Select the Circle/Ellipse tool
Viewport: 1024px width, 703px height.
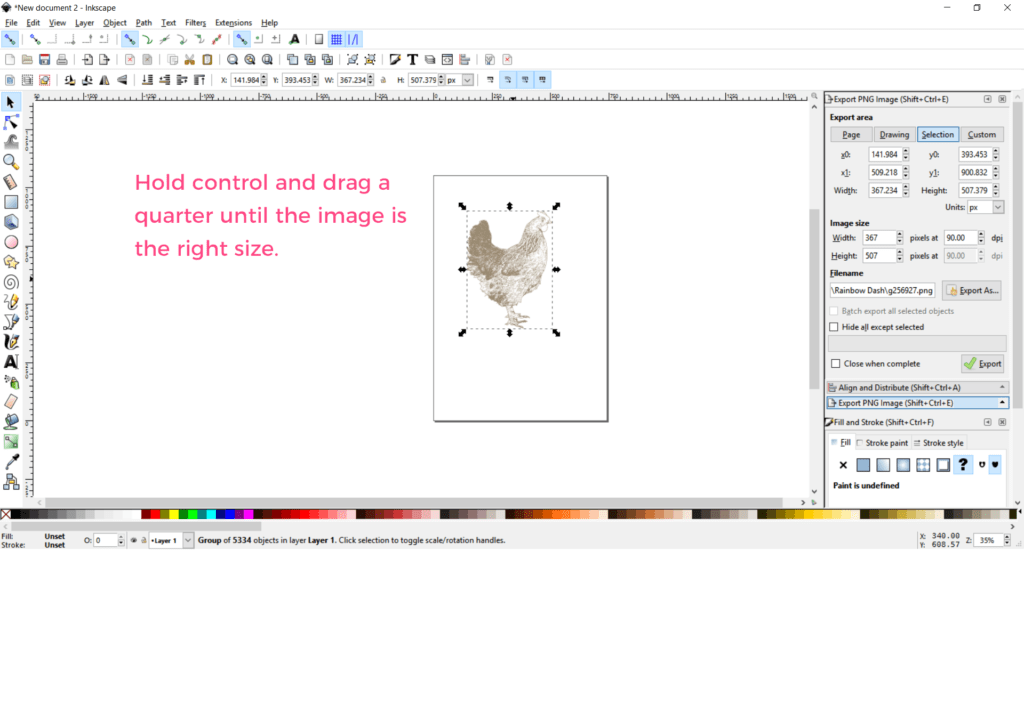[x=10, y=242]
